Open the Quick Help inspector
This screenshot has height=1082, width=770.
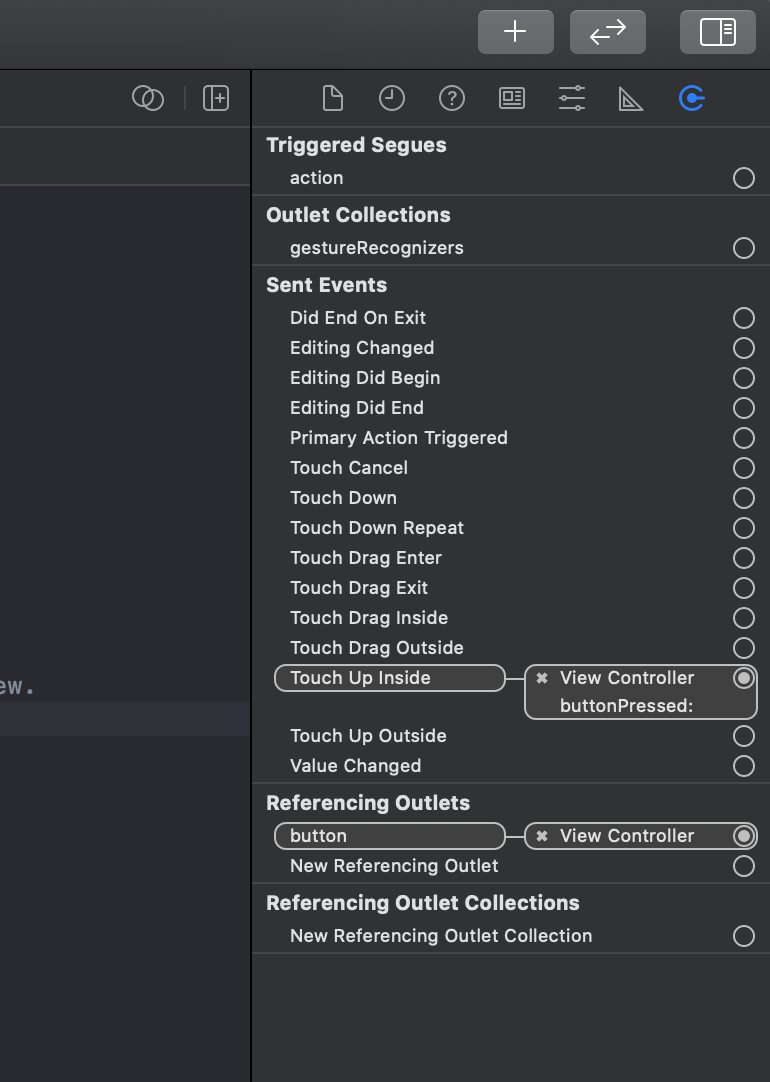452,98
